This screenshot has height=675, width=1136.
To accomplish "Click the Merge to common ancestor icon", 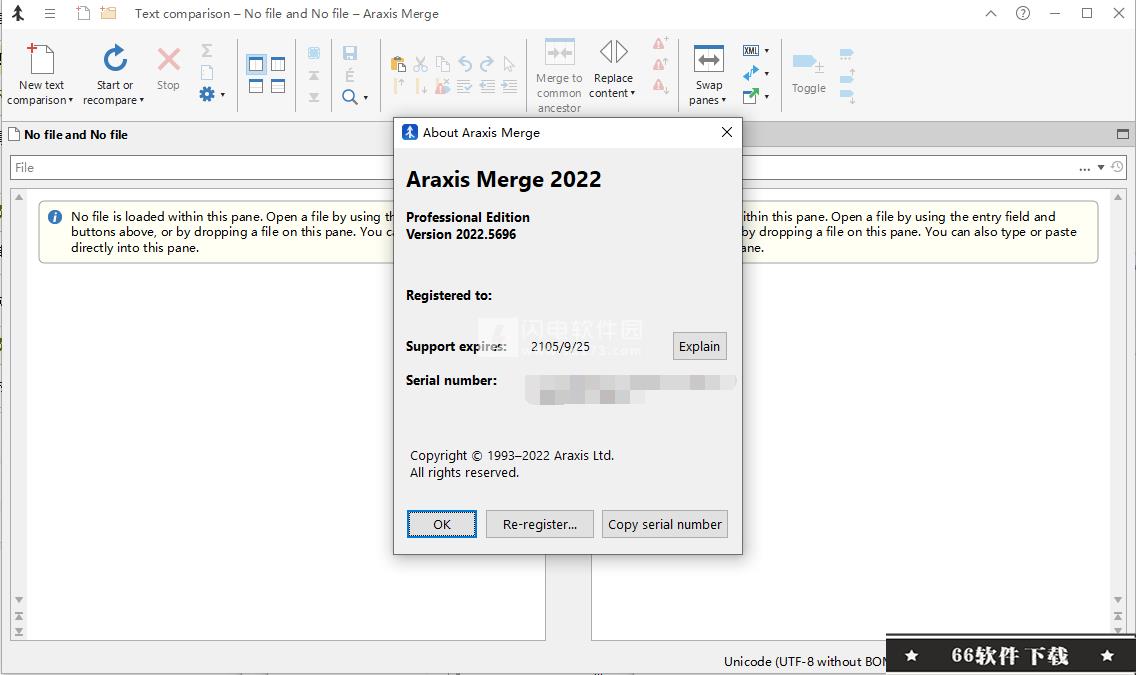I will pyautogui.click(x=559, y=52).
